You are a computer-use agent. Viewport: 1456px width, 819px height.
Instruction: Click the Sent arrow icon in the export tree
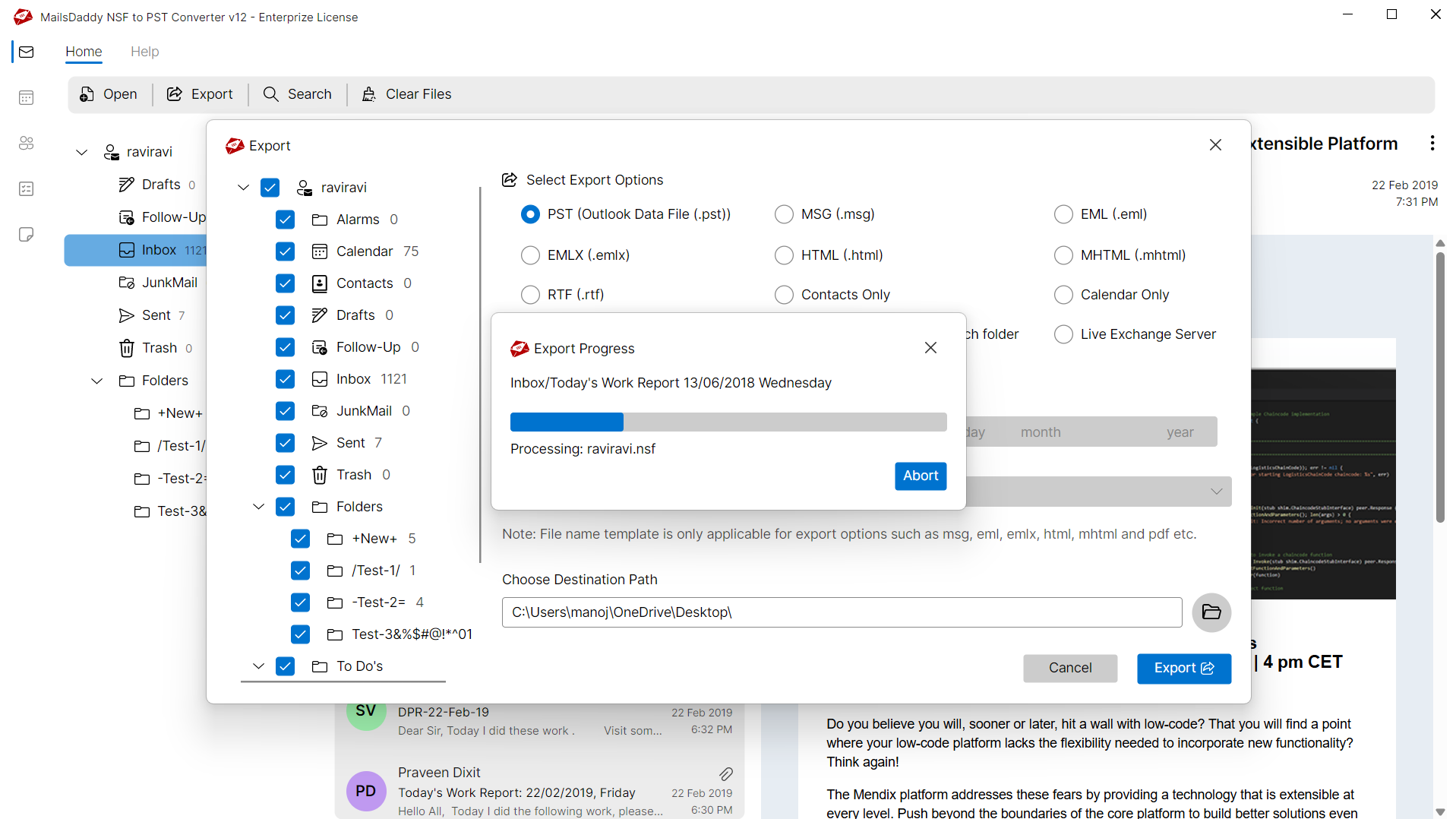pyautogui.click(x=320, y=443)
